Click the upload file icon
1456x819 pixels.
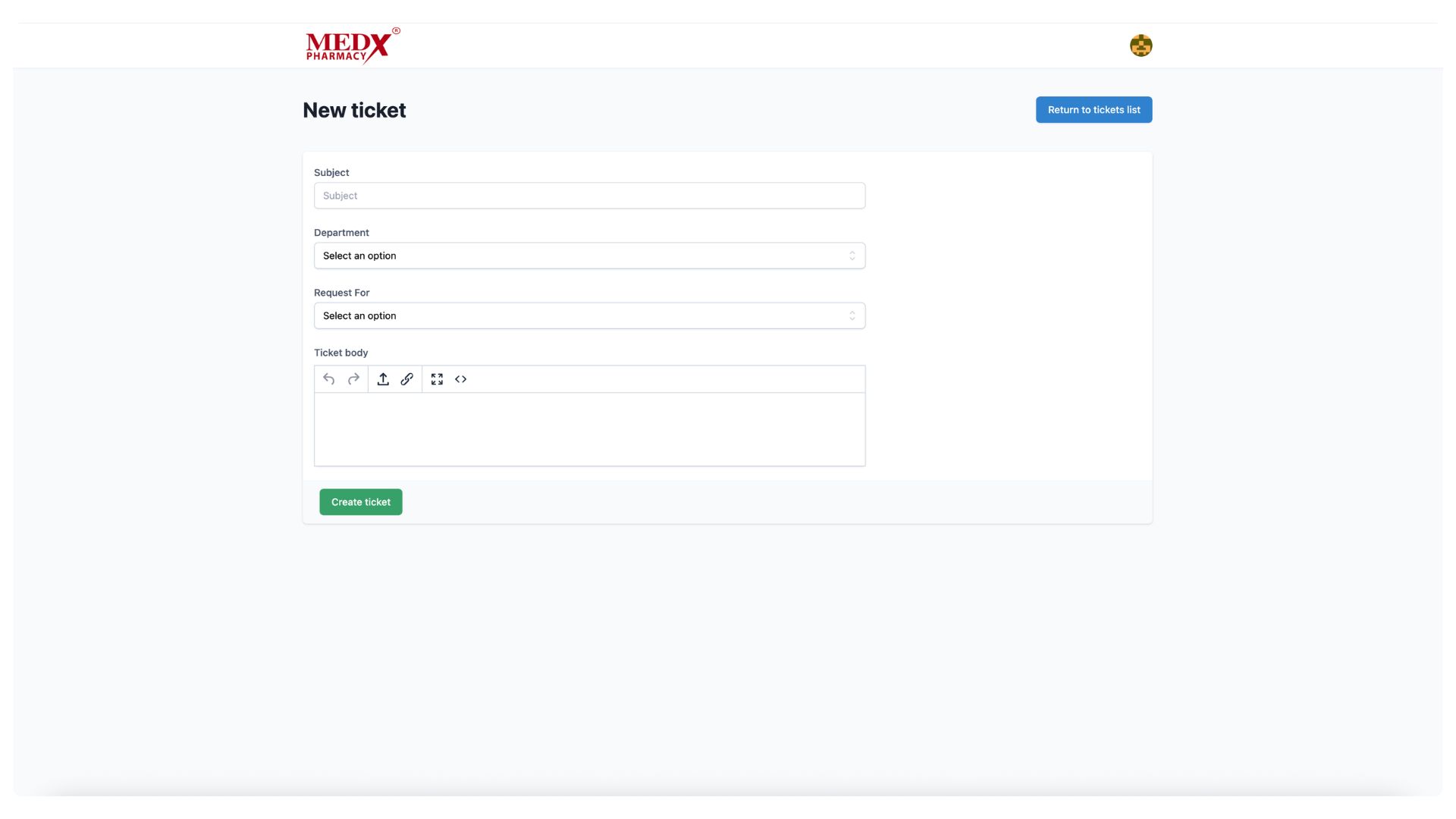[383, 379]
